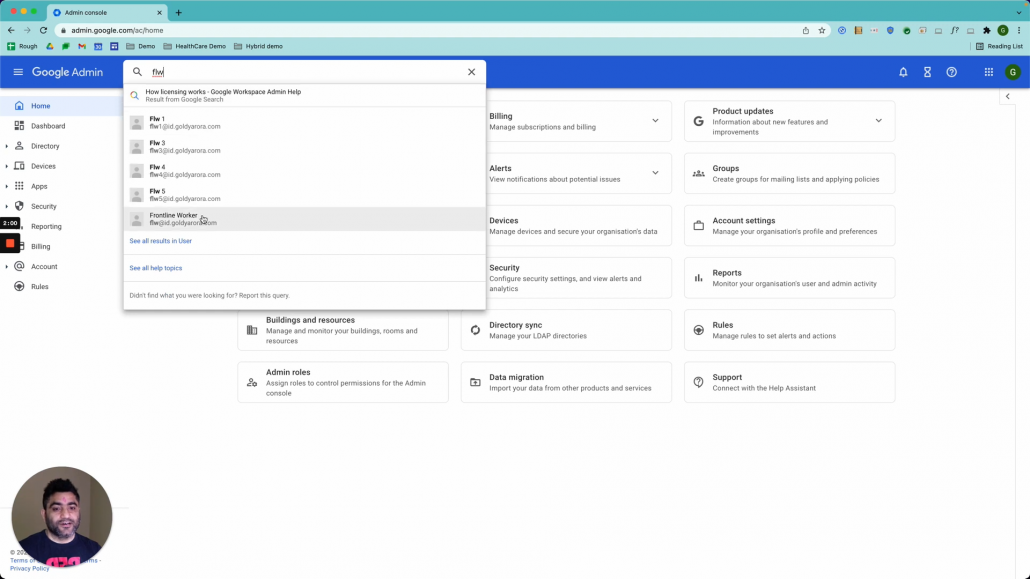The width and height of the screenshot is (1030, 579).
Task: Click the Support help icon
Action: [698, 382]
